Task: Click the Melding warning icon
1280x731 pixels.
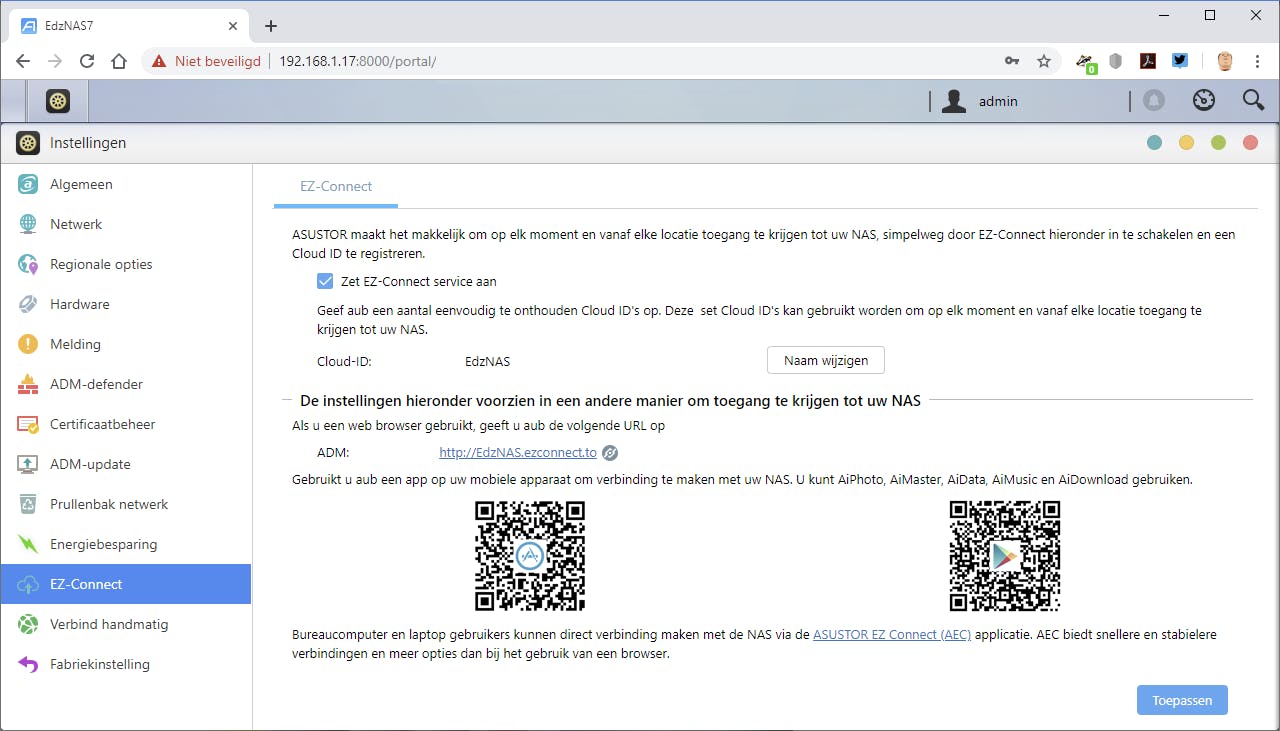Action: tap(29, 344)
